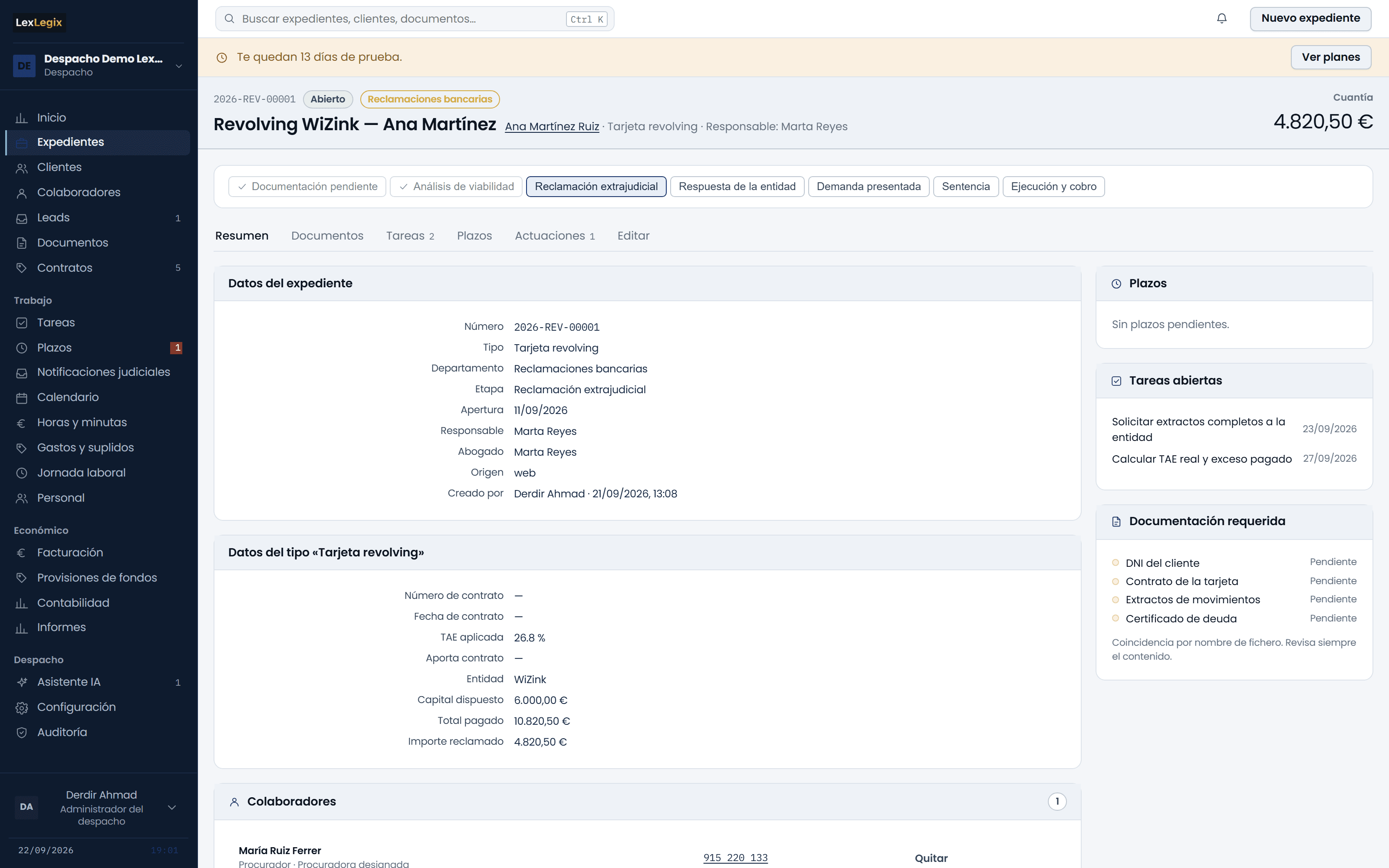The height and width of the screenshot is (868, 1389).
Task: Click the Provisiones de fondos tag icon
Action: (22, 578)
